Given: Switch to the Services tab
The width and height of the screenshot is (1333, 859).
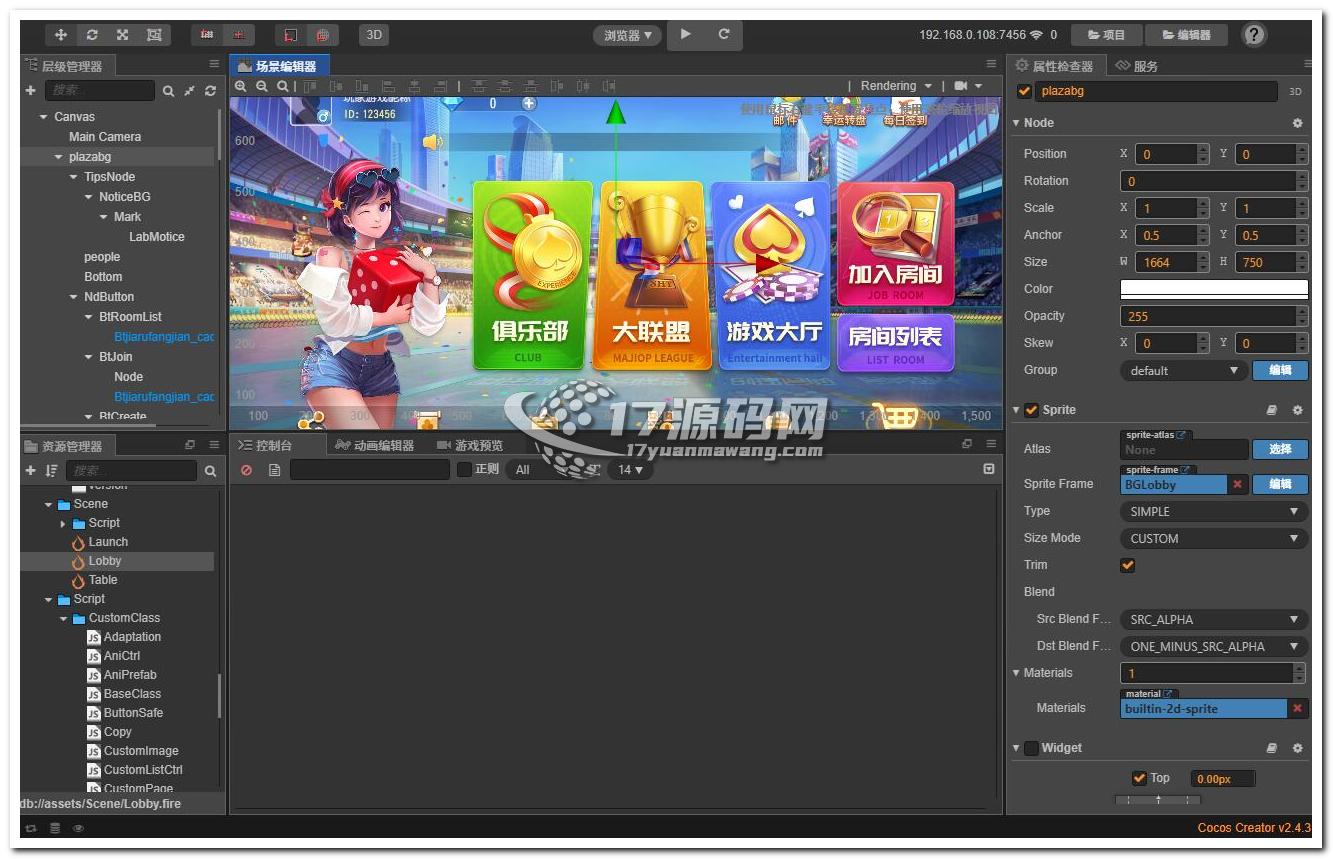Looking at the screenshot, I should (1137, 66).
